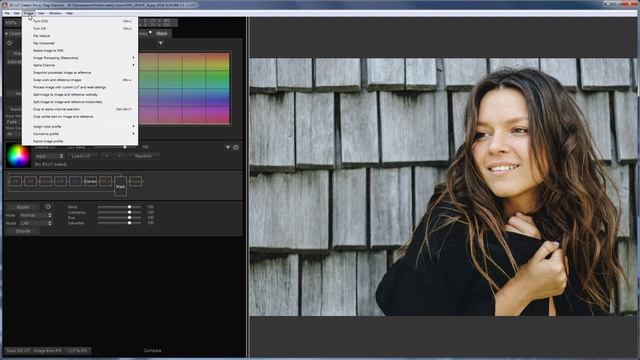Open the File menu

(x=7, y=13)
